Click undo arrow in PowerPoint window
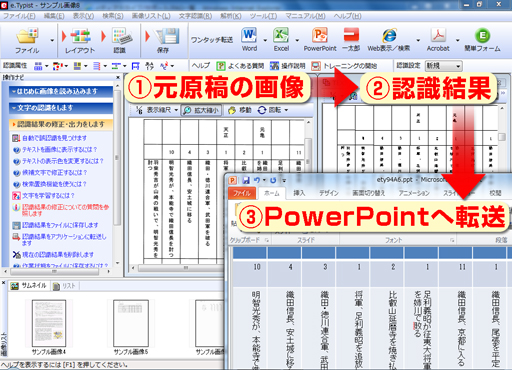This screenshot has height=370, width=512. click(x=257, y=180)
